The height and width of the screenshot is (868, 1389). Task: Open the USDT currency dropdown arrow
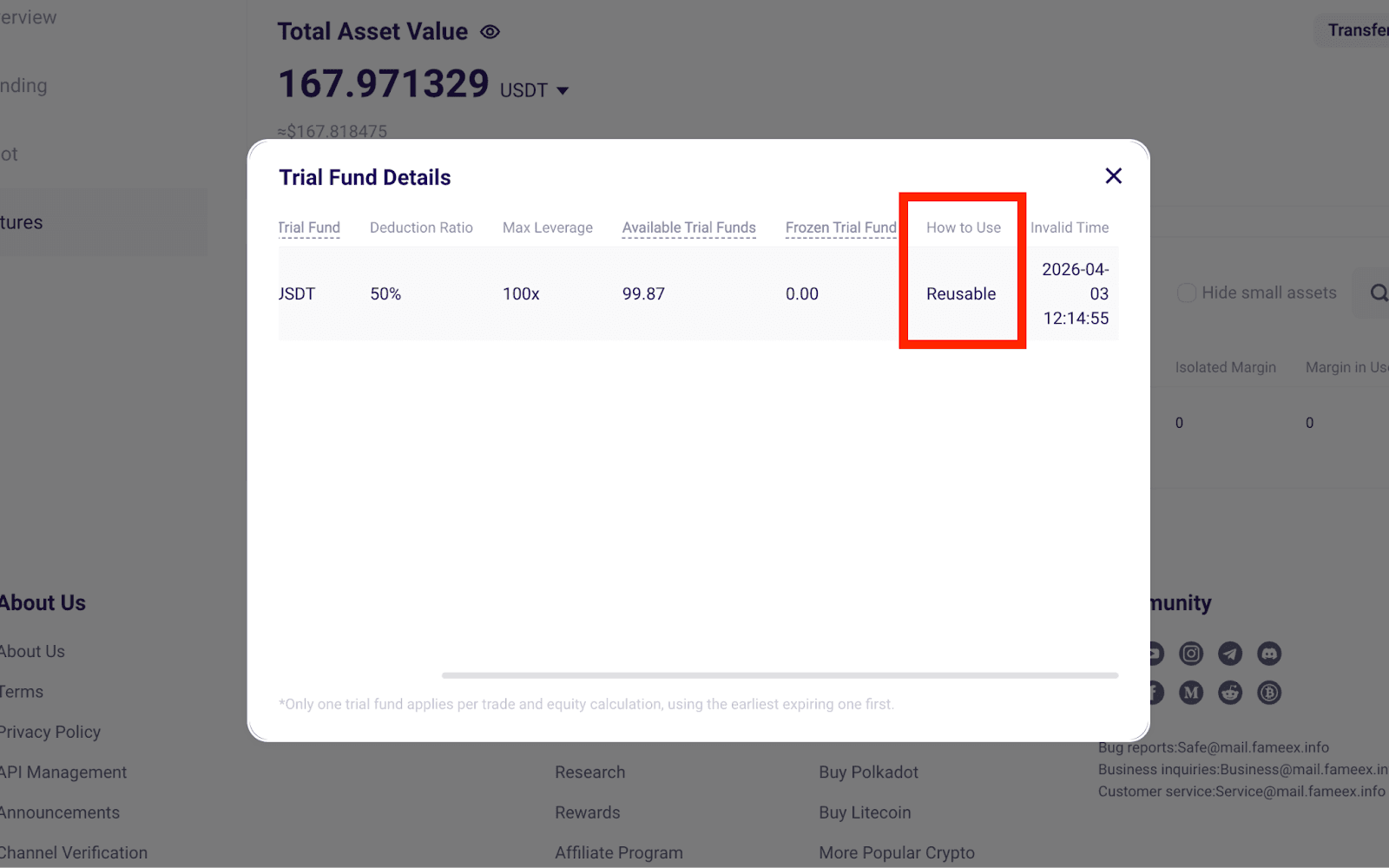click(562, 90)
